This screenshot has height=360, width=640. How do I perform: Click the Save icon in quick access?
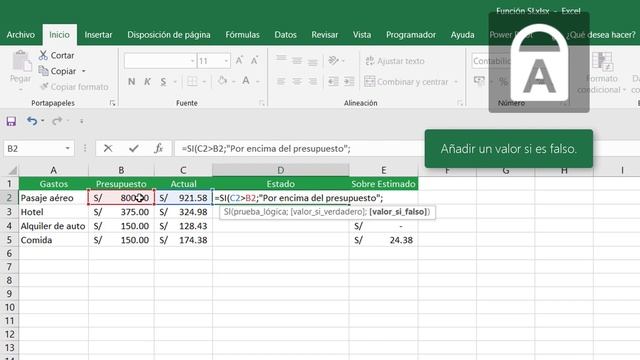tap(11, 121)
